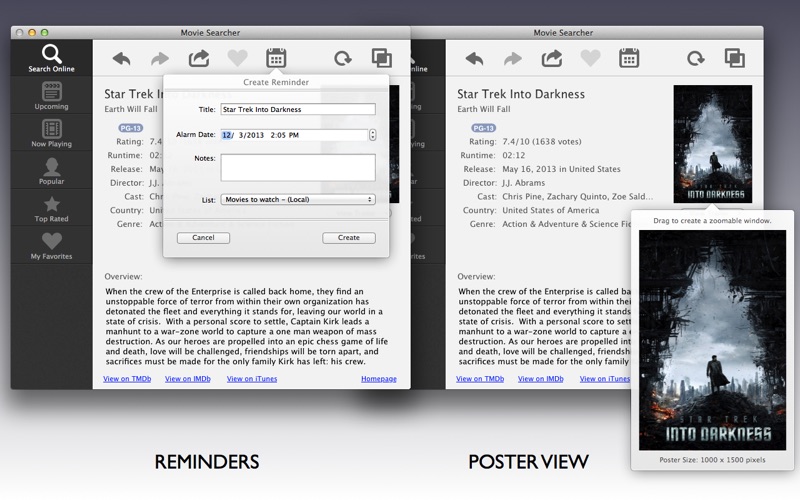This screenshot has height=500, width=800.
Task: Click PG-13 rating badge in left window
Action: tap(131, 128)
